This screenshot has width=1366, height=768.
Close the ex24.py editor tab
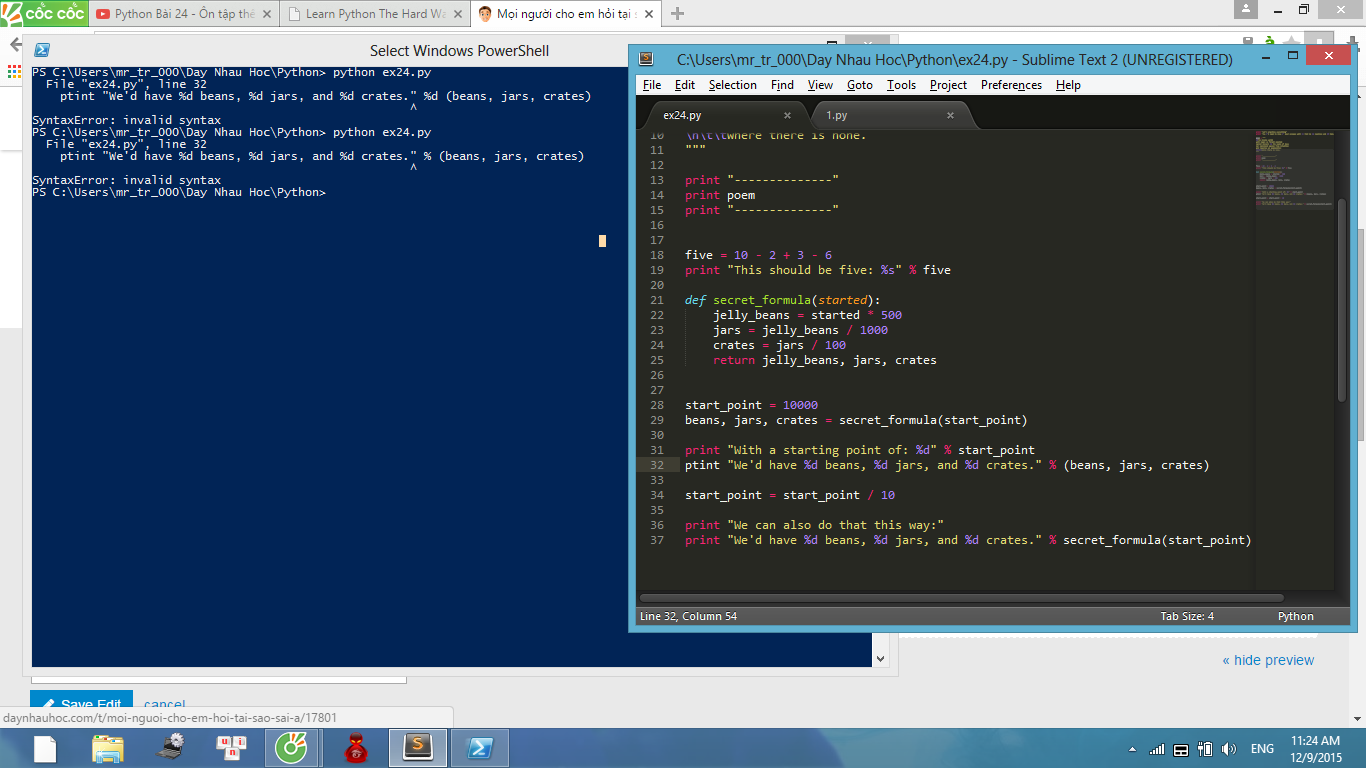coord(788,116)
